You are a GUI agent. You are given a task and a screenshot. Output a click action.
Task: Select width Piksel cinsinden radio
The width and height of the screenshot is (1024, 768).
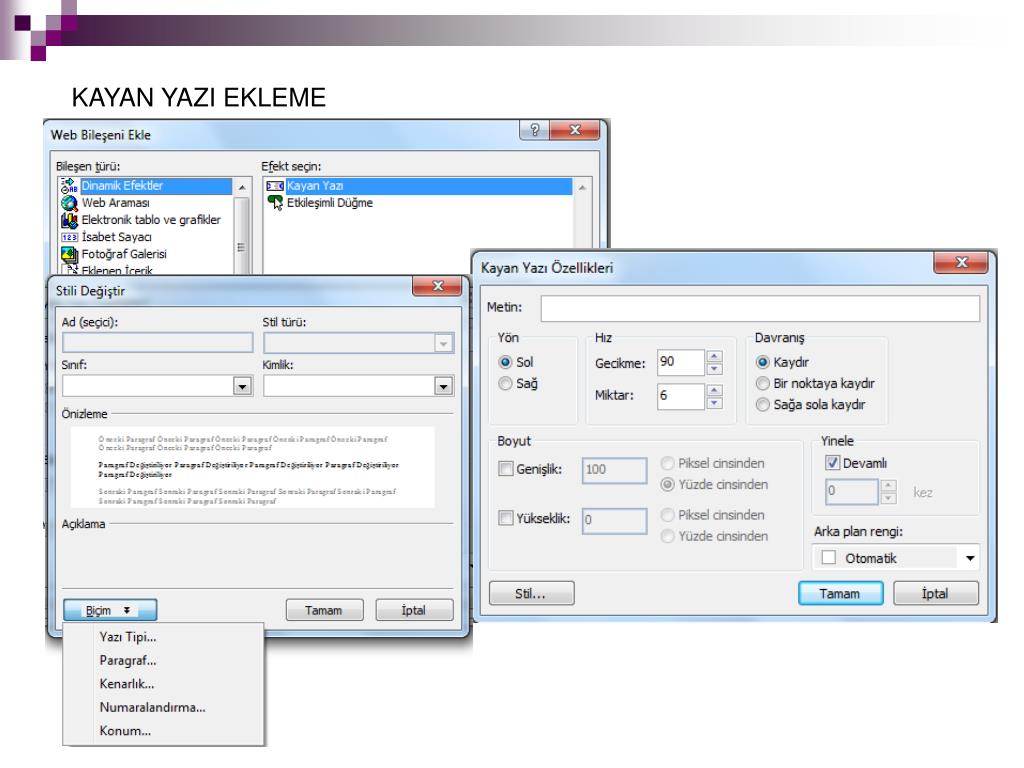[x=667, y=463]
